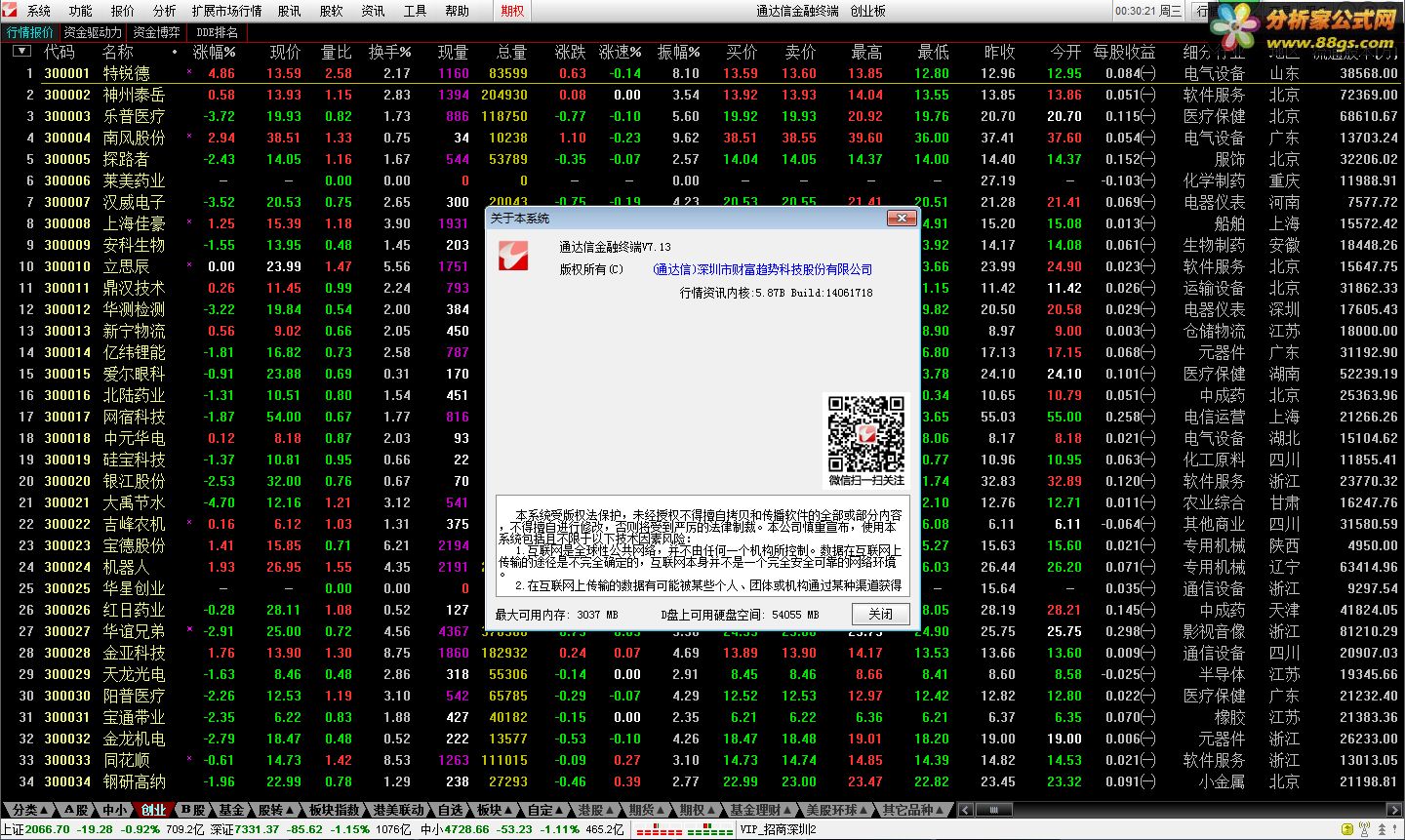
Task: Click the Tongdaxin logo in the About dialog
Action: pos(513,256)
